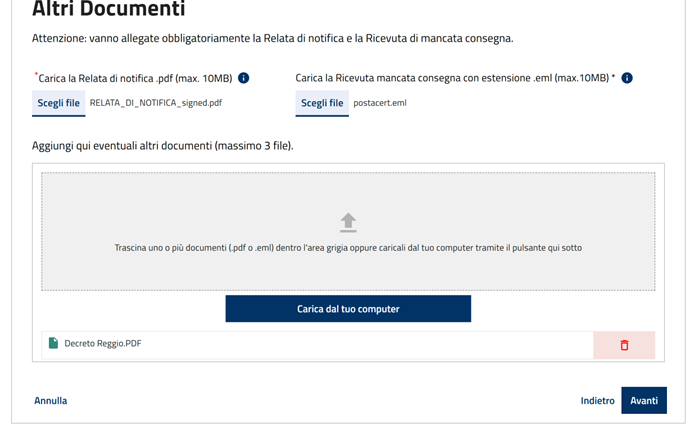Click the upload arrow icon in drop zone
Screen dimensions: 699x433
(348, 223)
